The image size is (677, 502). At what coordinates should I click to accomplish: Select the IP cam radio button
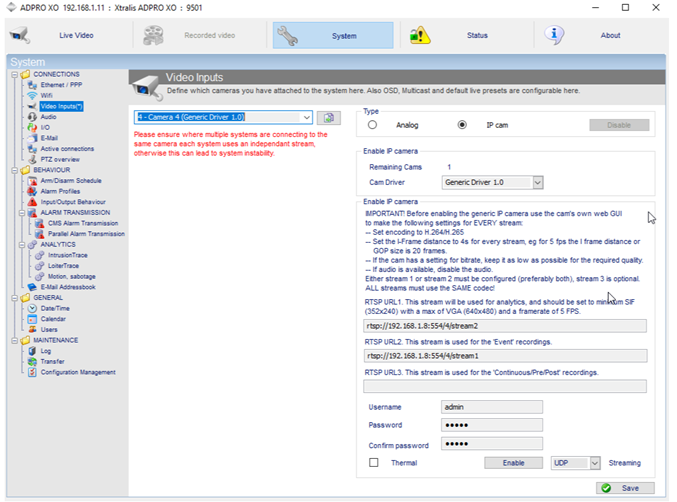click(x=462, y=125)
